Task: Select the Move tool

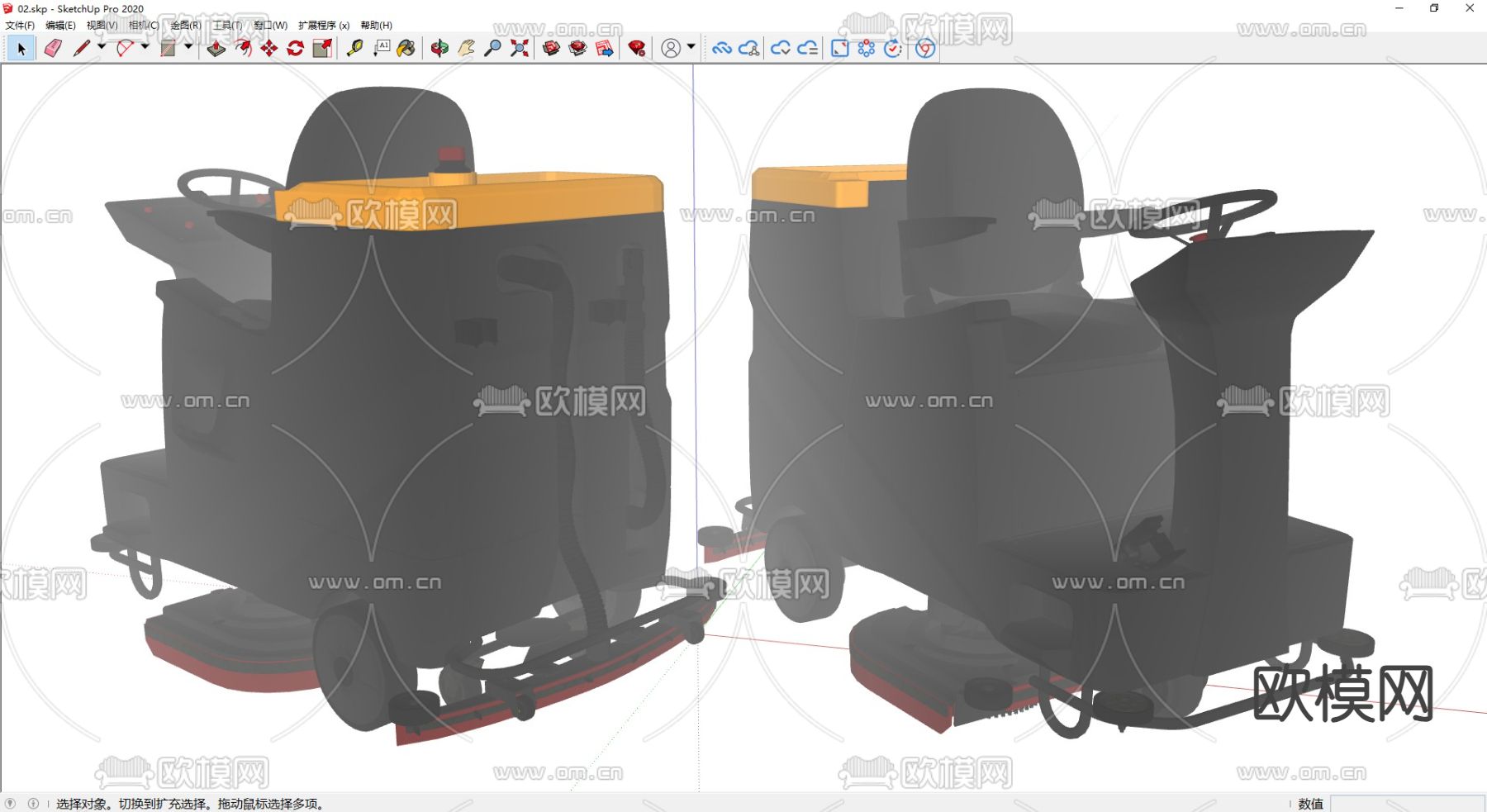Action: pyautogui.click(x=268, y=49)
